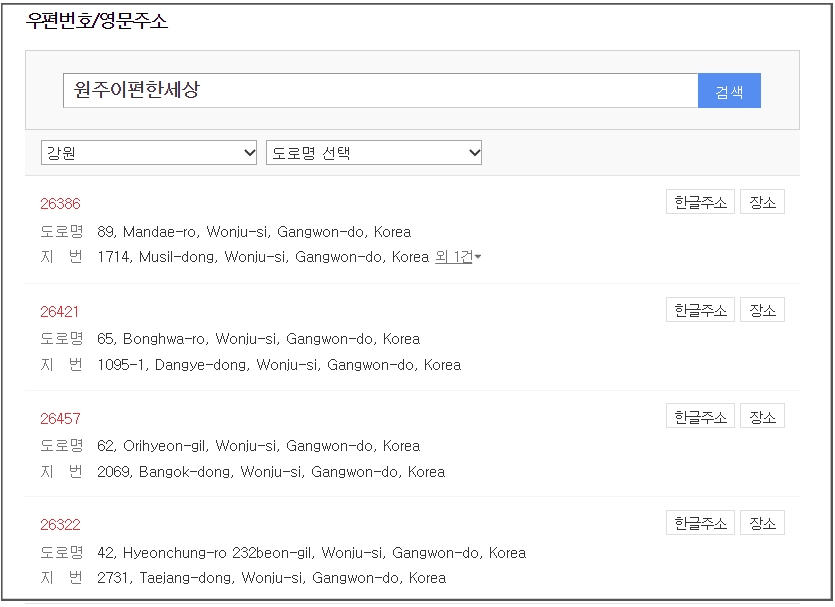Select postal code 26386

pos(60,204)
